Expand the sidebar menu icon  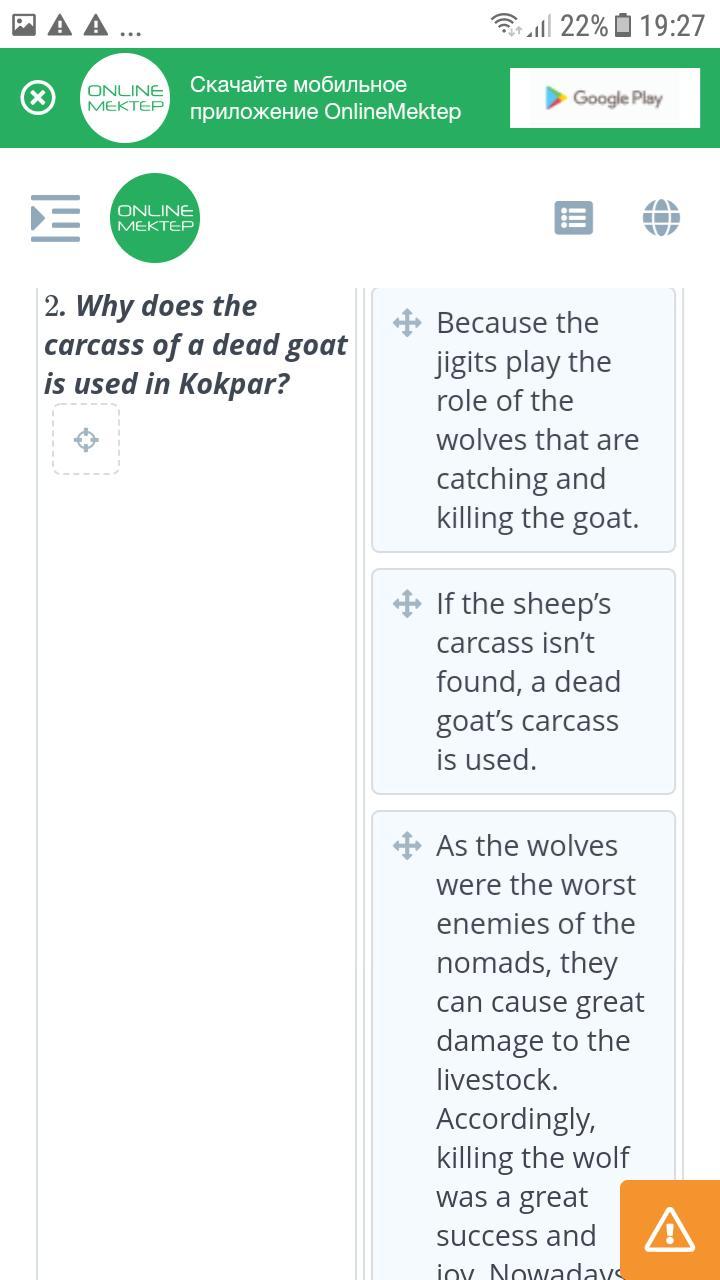[x=55, y=218]
